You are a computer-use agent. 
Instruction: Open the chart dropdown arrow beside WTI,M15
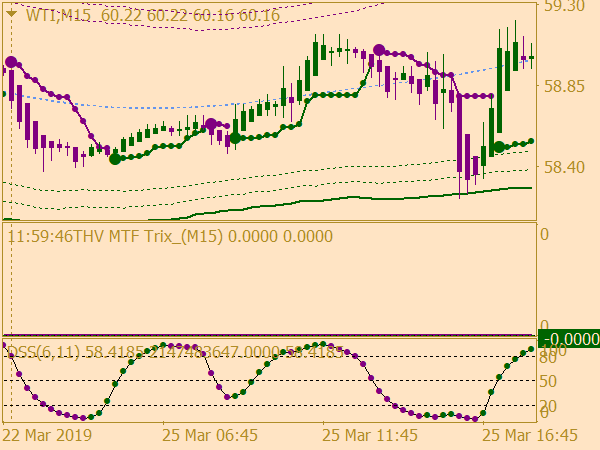(x=11, y=14)
